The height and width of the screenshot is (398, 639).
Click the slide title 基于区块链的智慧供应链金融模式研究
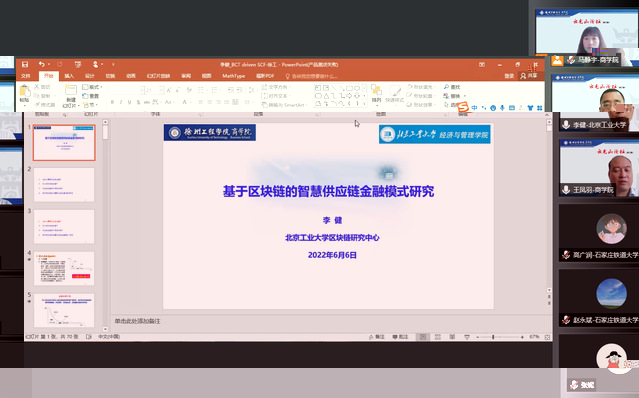328,191
